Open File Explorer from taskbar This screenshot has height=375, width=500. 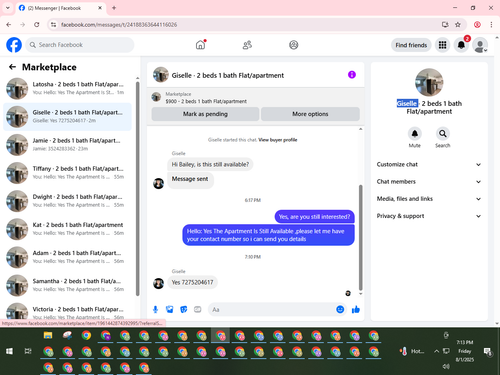pyautogui.click(x=48, y=335)
